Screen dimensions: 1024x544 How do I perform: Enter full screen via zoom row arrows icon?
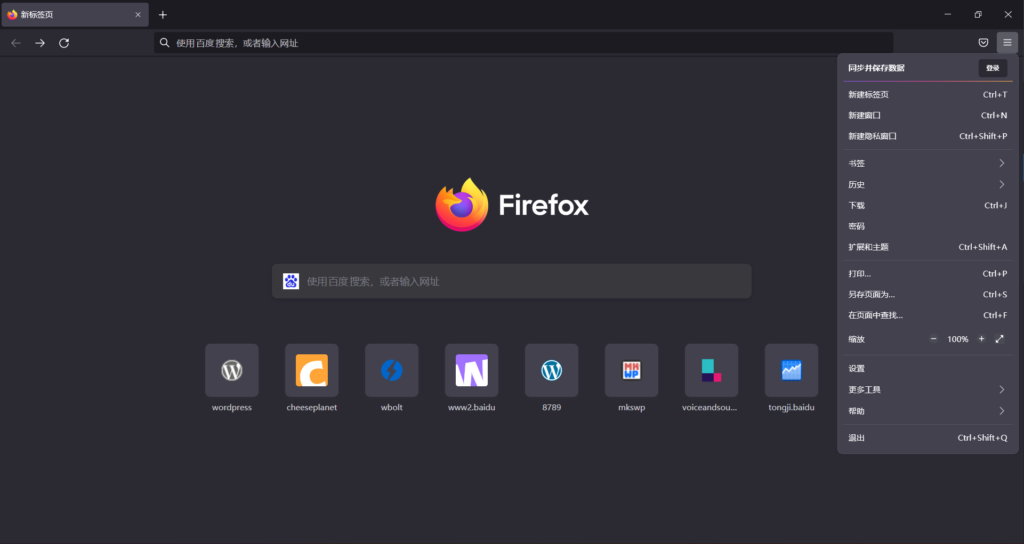point(999,339)
